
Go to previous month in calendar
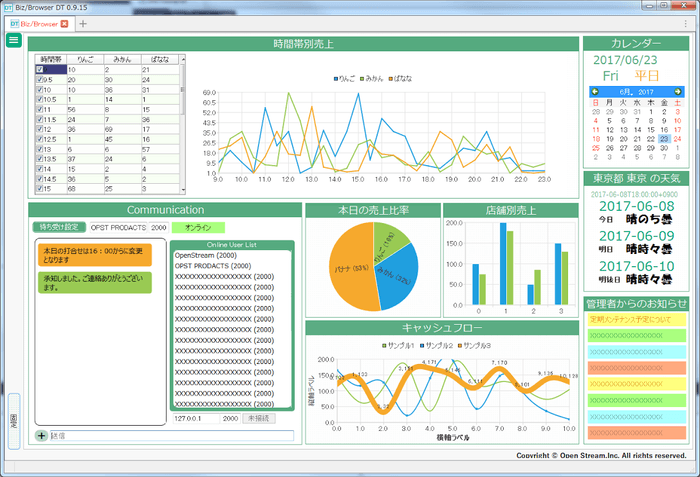tap(596, 91)
